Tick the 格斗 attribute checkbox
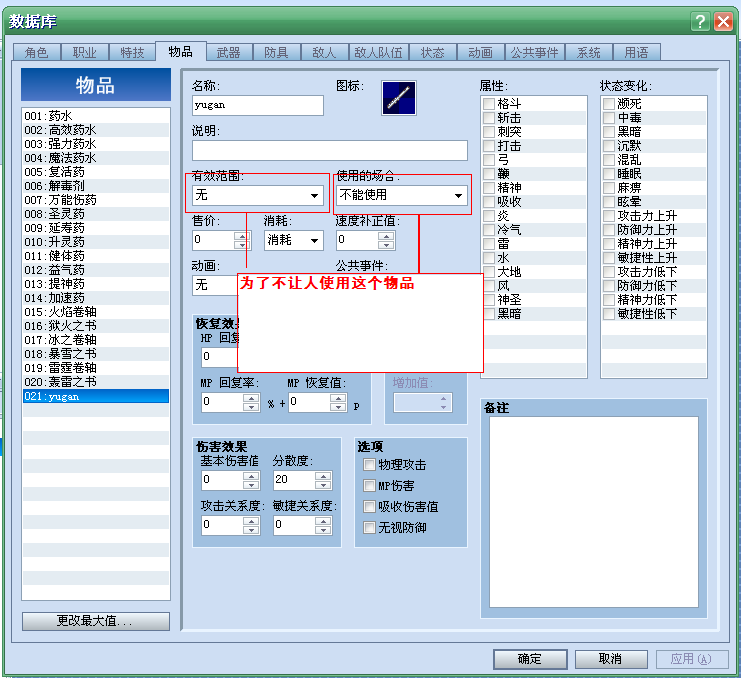 click(489, 103)
